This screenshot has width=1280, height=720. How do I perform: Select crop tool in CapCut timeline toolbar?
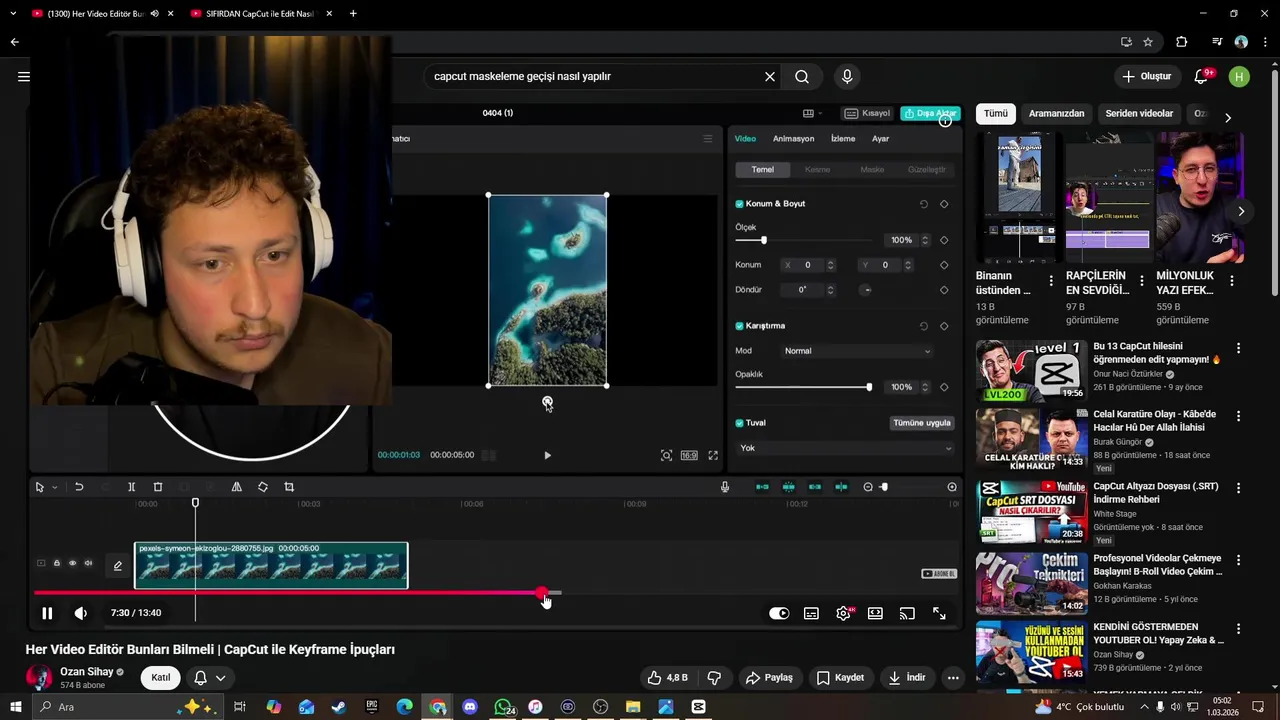pos(289,487)
